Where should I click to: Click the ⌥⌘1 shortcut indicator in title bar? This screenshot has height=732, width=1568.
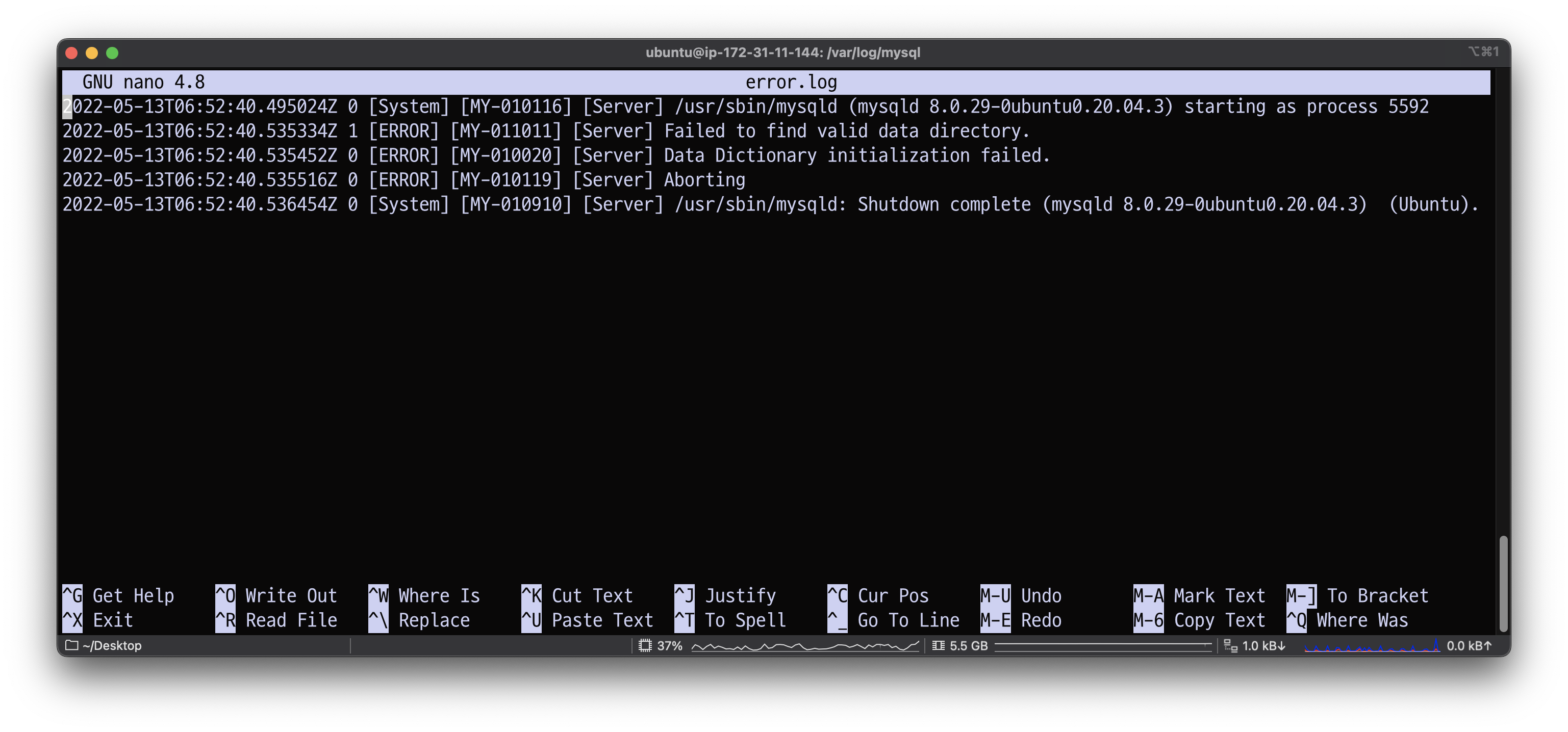click(x=1483, y=51)
